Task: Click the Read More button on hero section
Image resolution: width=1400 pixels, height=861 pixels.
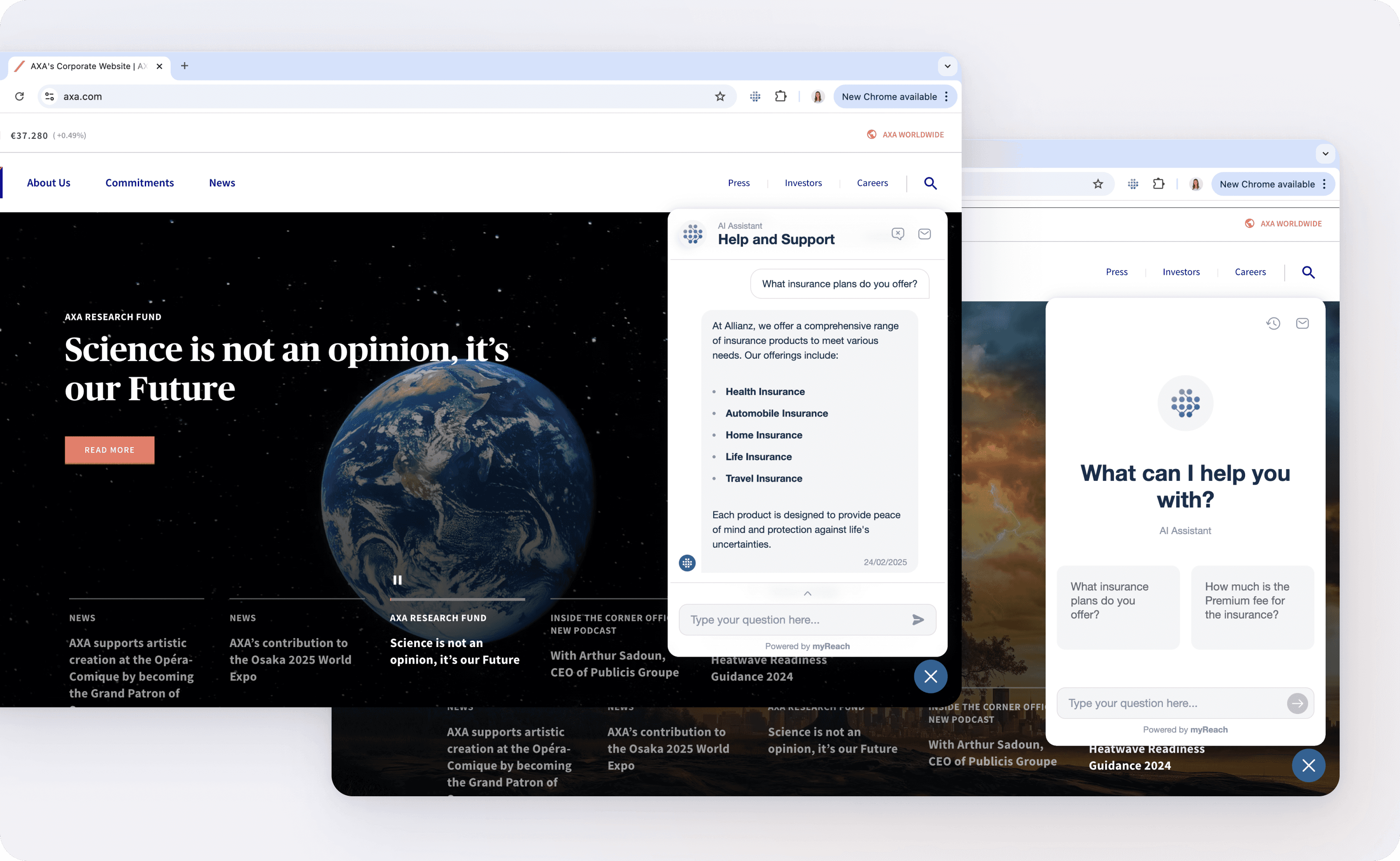Action: 109,449
